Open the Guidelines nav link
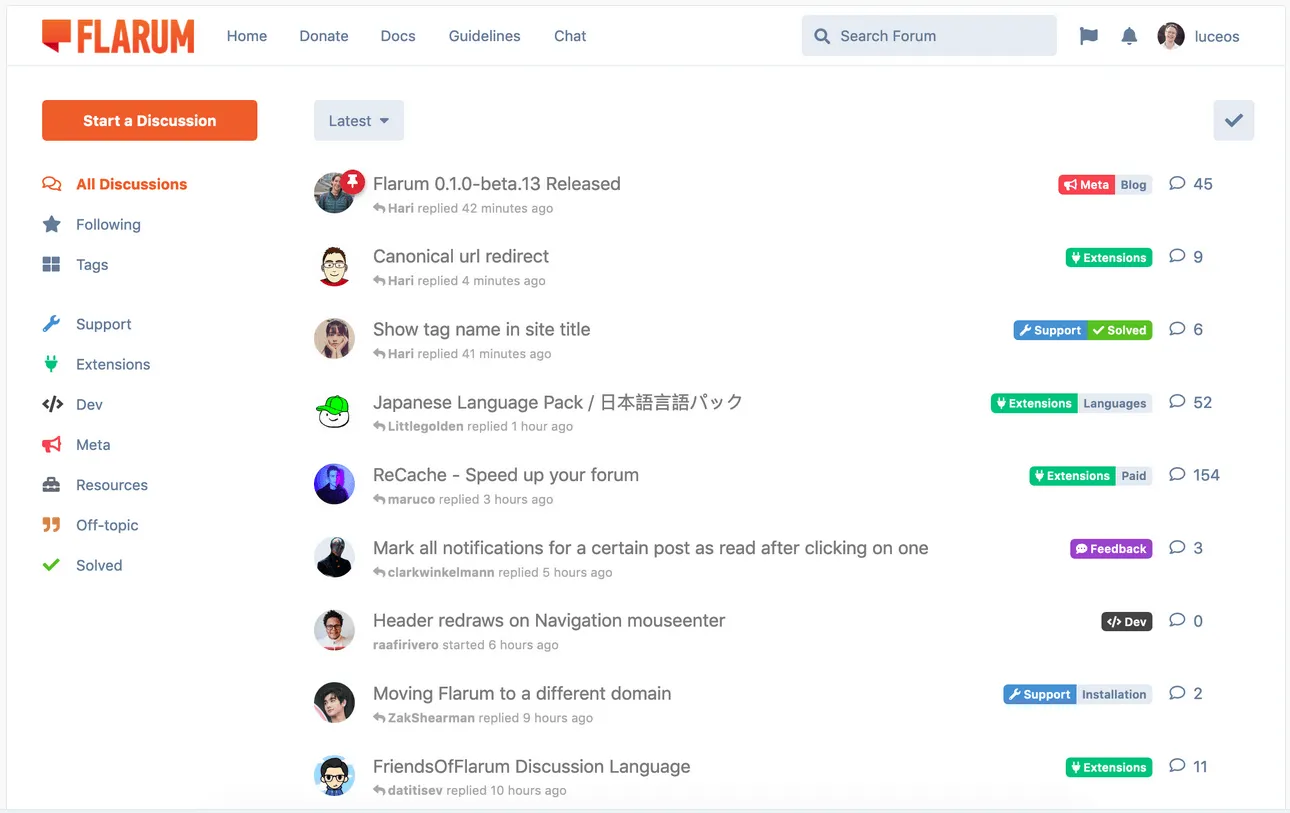This screenshot has width=1290, height=813. (485, 36)
